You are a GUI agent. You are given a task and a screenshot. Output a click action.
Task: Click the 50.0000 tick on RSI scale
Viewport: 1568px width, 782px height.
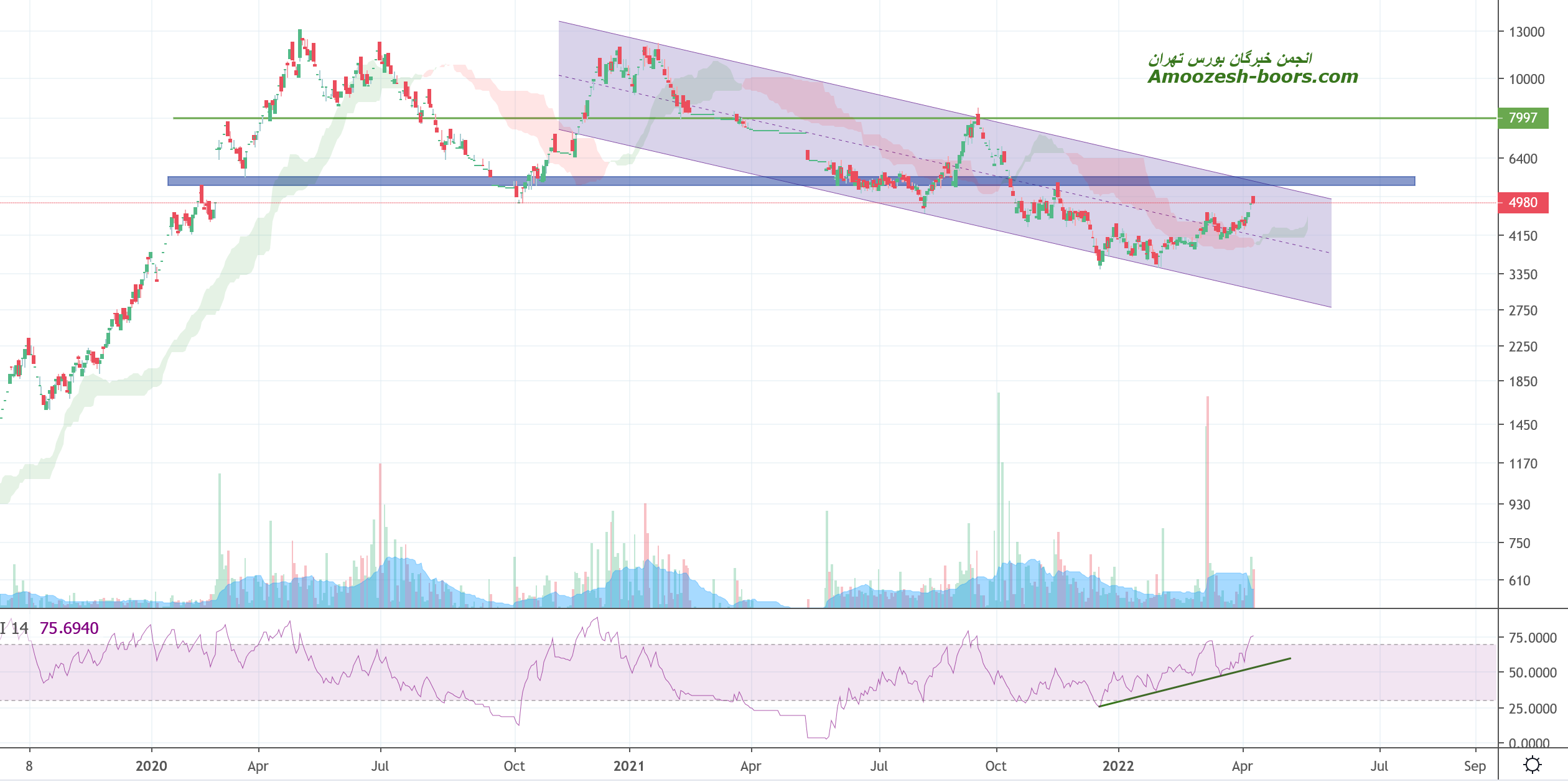click(x=1533, y=673)
